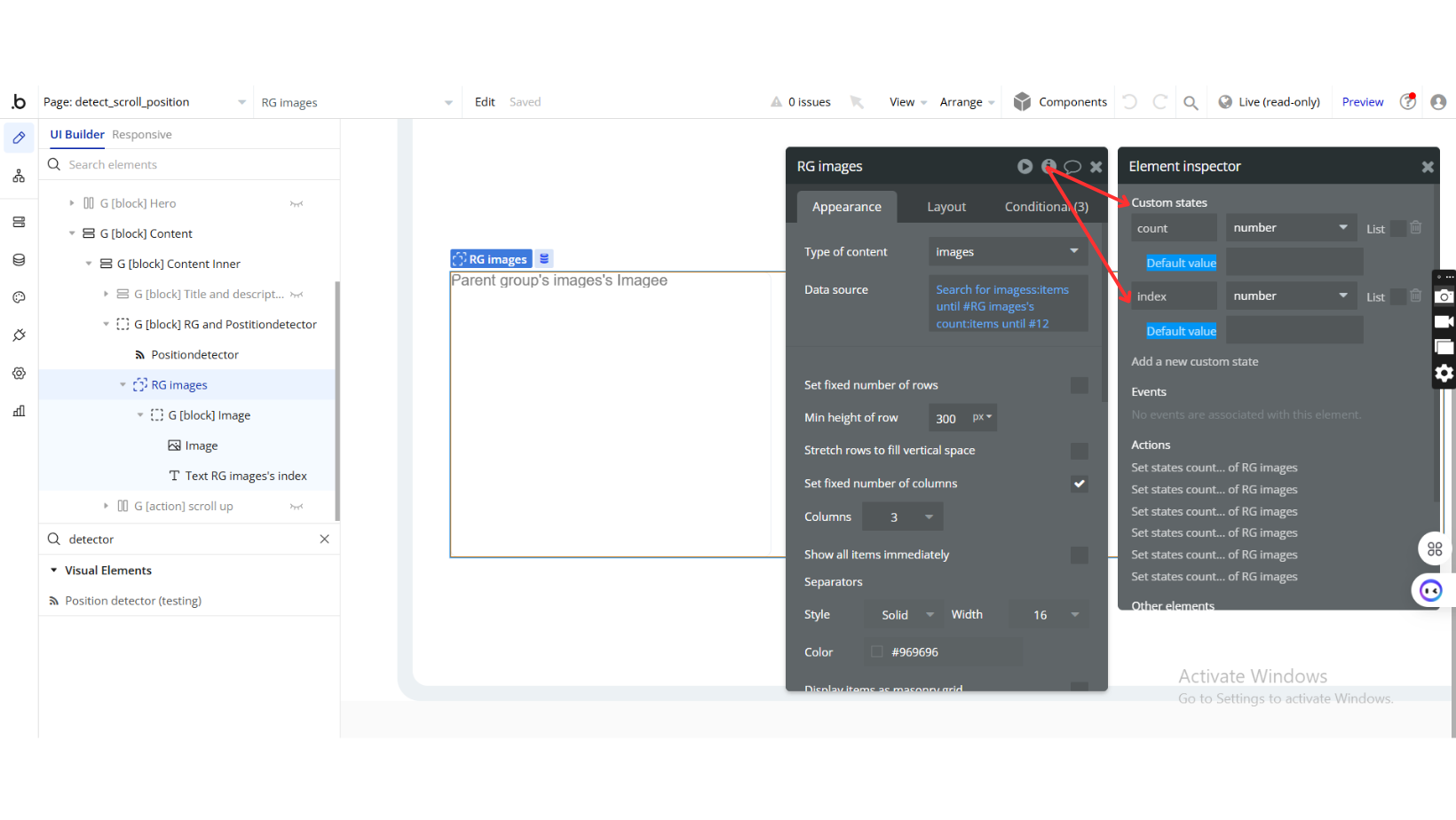Open the comment bubble in RG images panel

click(x=1072, y=166)
